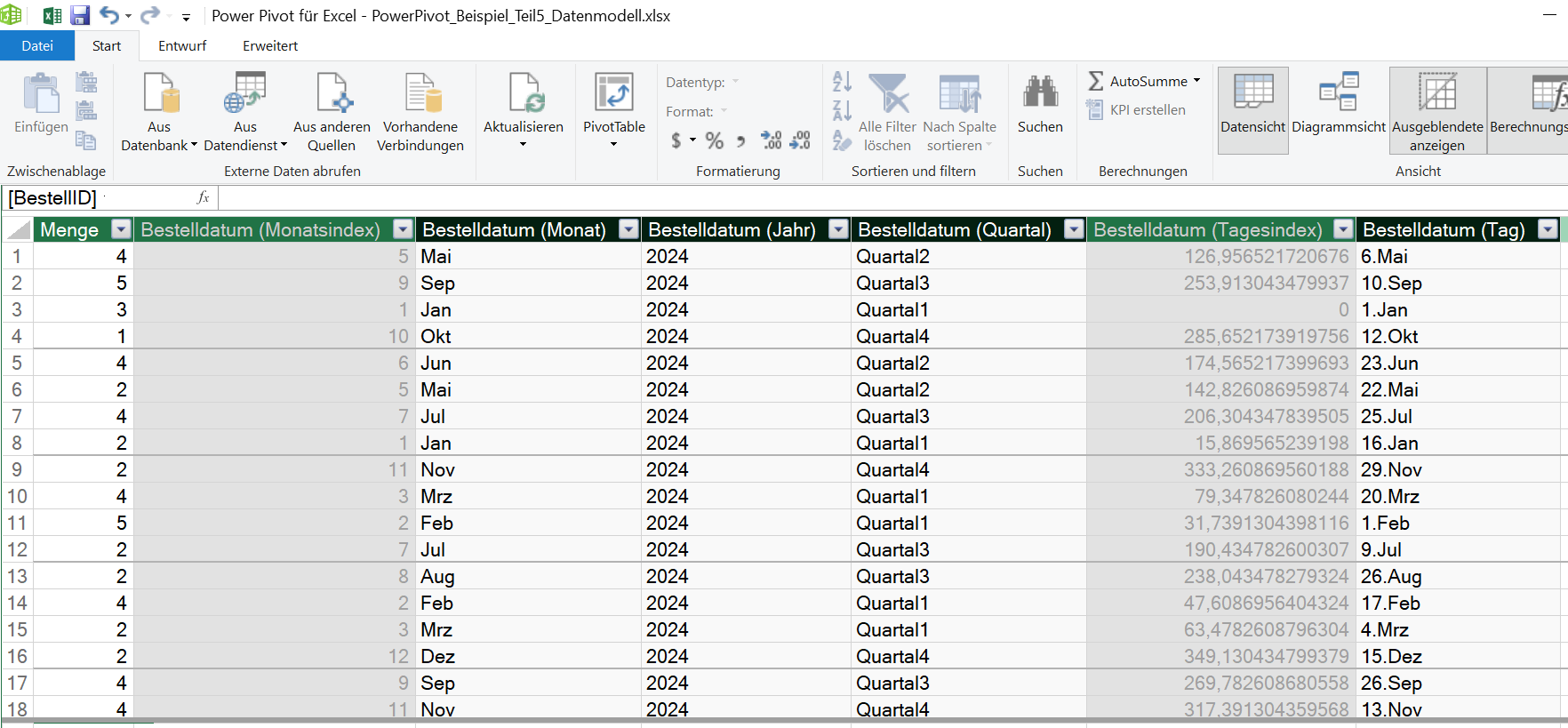Click Nach Spalte sortieren icon
This screenshot has width=1568, height=728.
coord(960,93)
